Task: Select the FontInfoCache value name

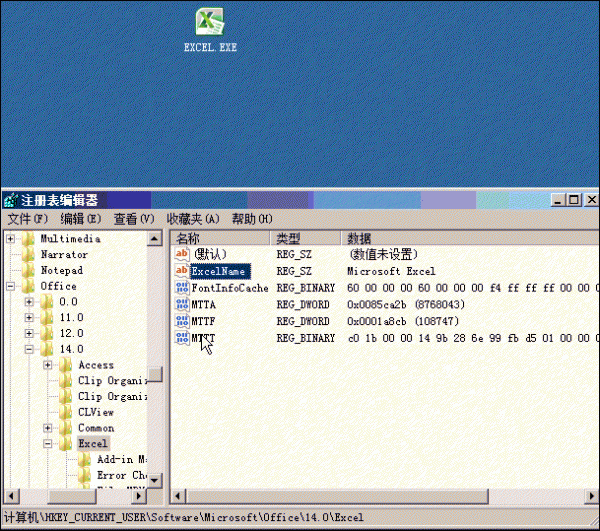Action: tap(230, 288)
